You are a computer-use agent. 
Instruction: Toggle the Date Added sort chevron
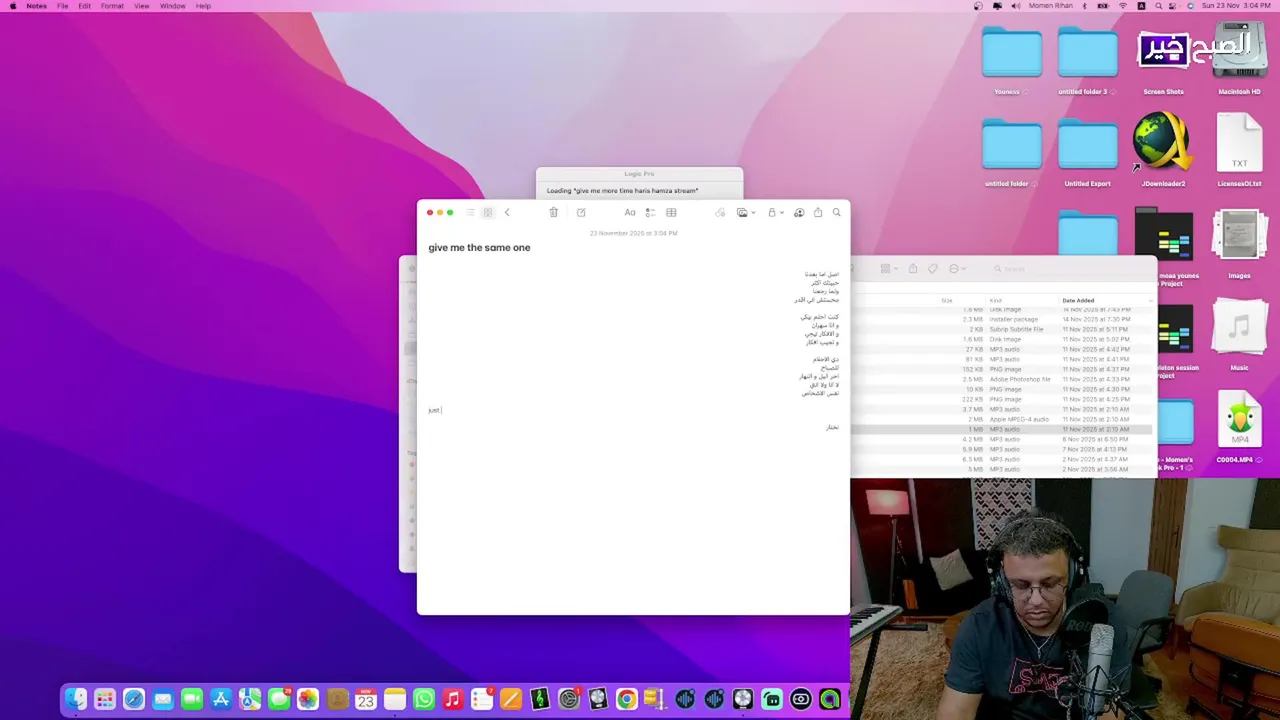coord(1150,300)
